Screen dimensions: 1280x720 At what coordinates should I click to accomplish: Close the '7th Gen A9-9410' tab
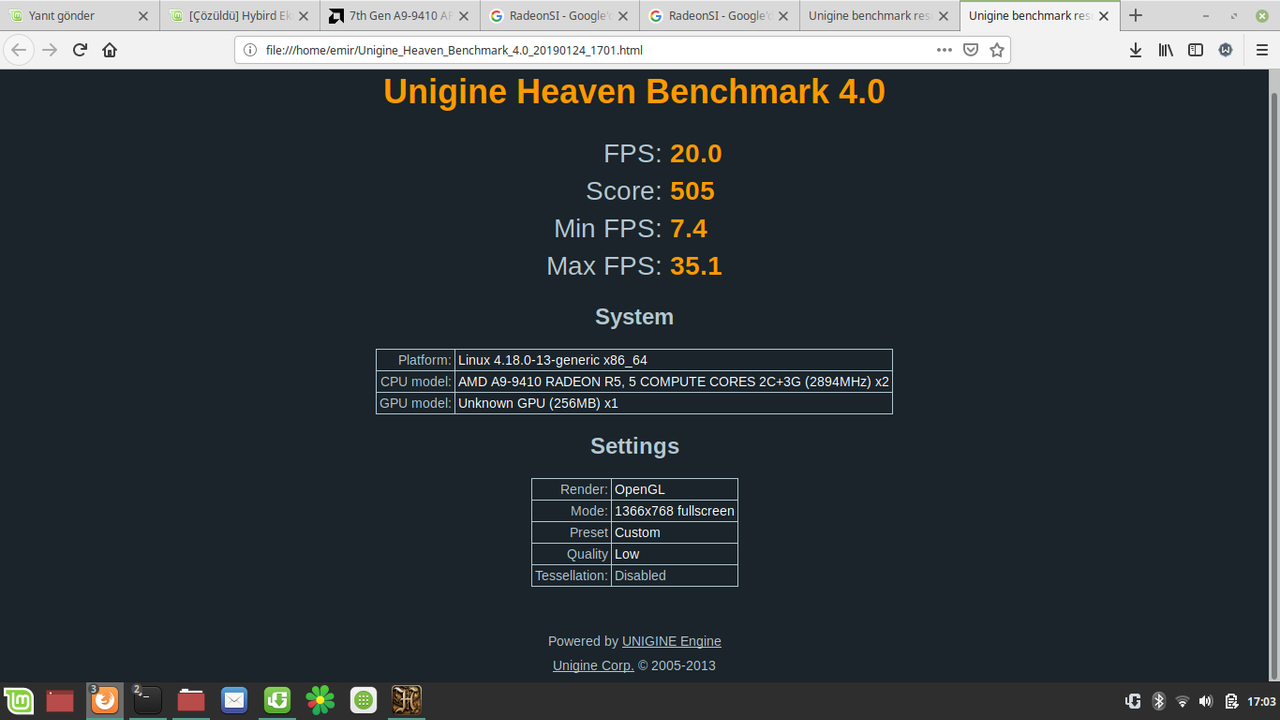(463, 16)
